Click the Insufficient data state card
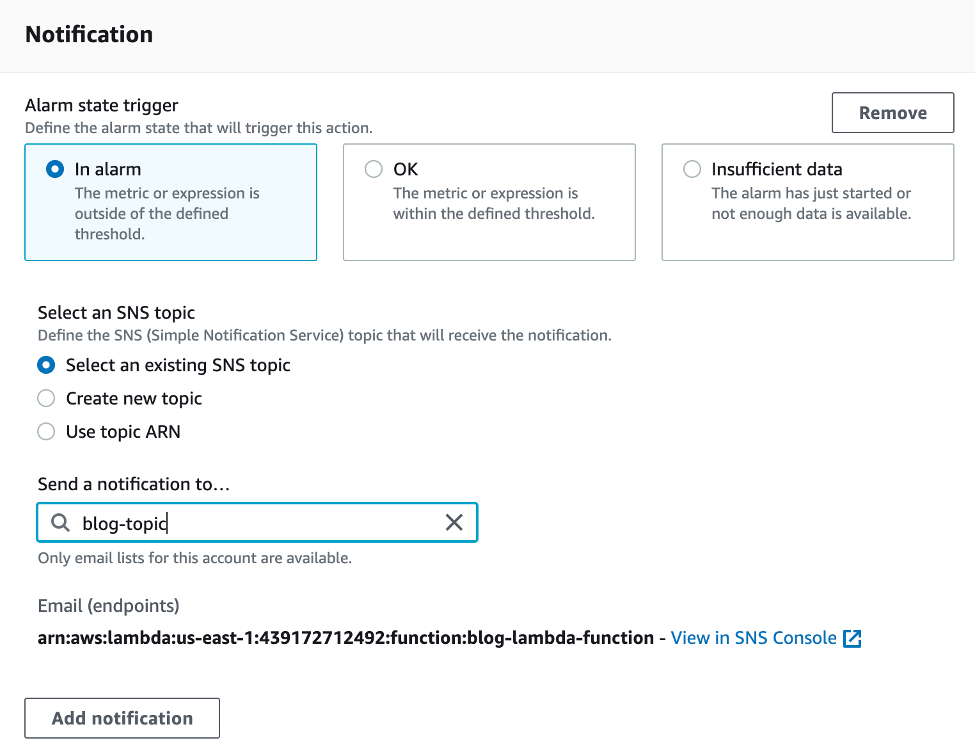The width and height of the screenshot is (977, 745). pyautogui.click(x=807, y=202)
